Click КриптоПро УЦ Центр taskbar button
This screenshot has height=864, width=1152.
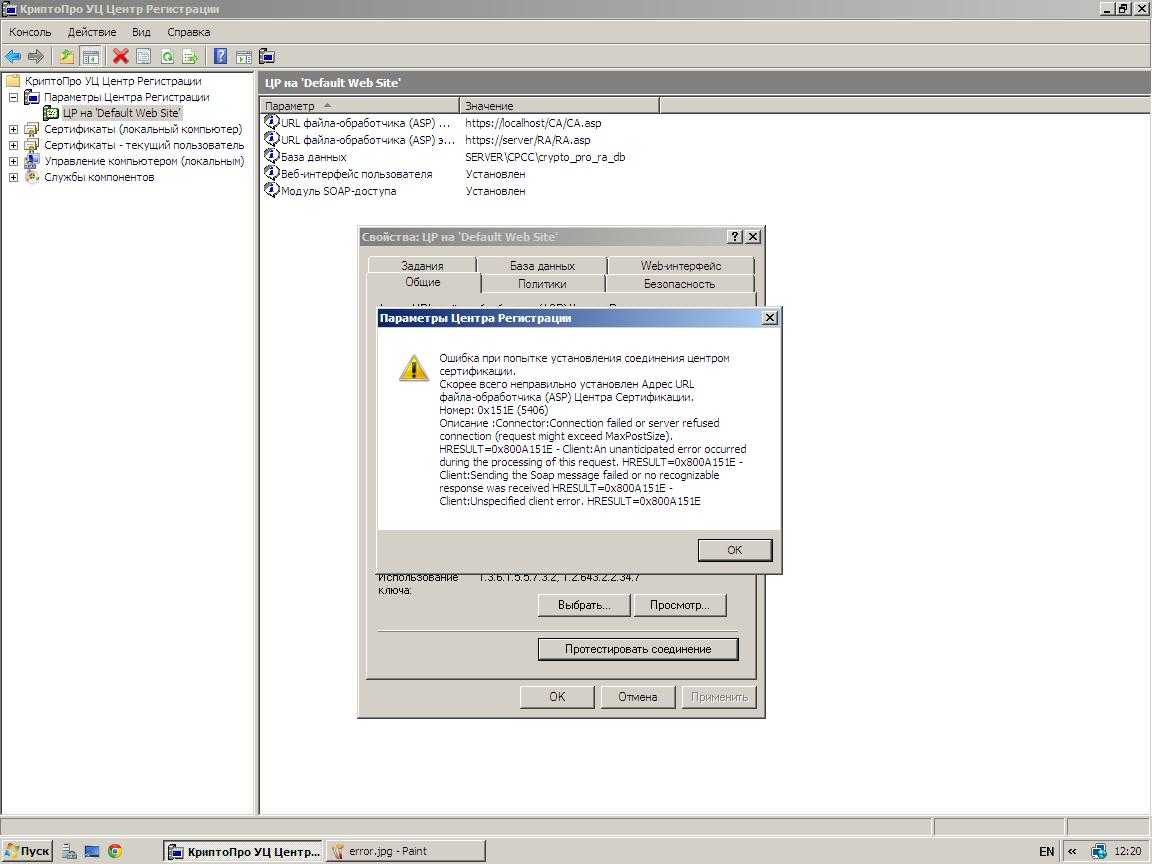[242, 851]
